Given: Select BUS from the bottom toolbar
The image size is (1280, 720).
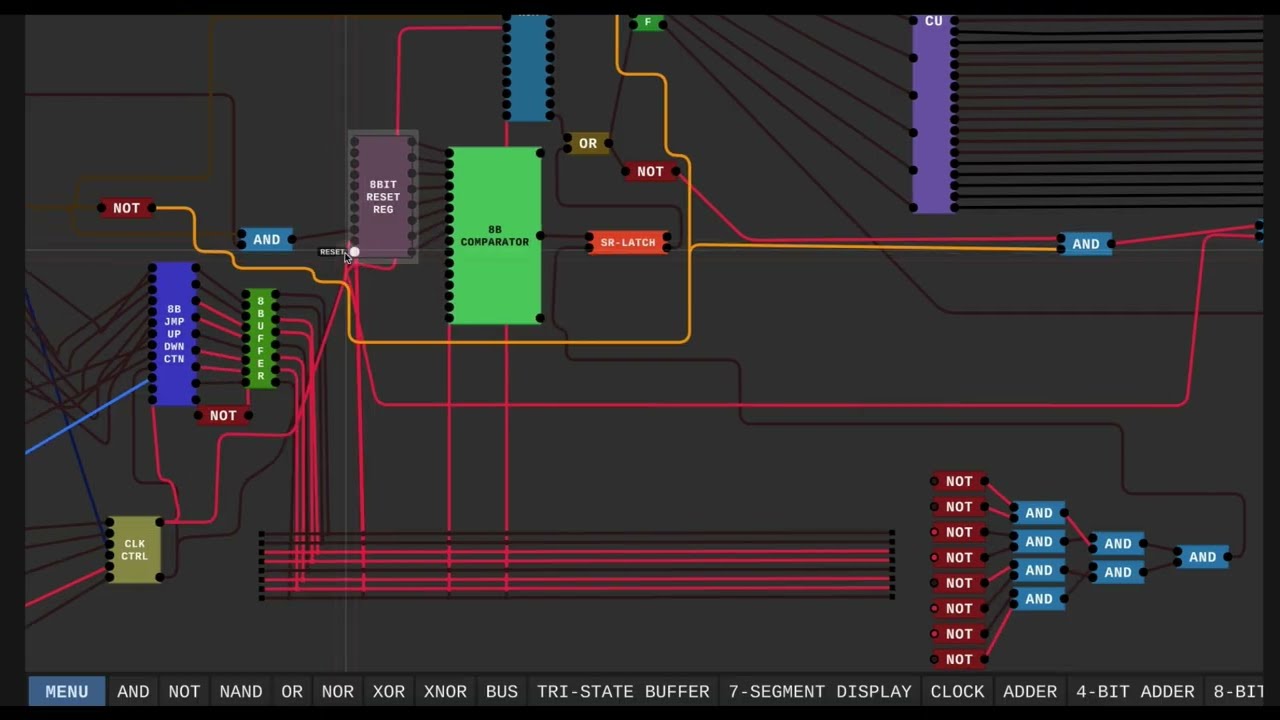Looking at the screenshot, I should click(502, 691).
